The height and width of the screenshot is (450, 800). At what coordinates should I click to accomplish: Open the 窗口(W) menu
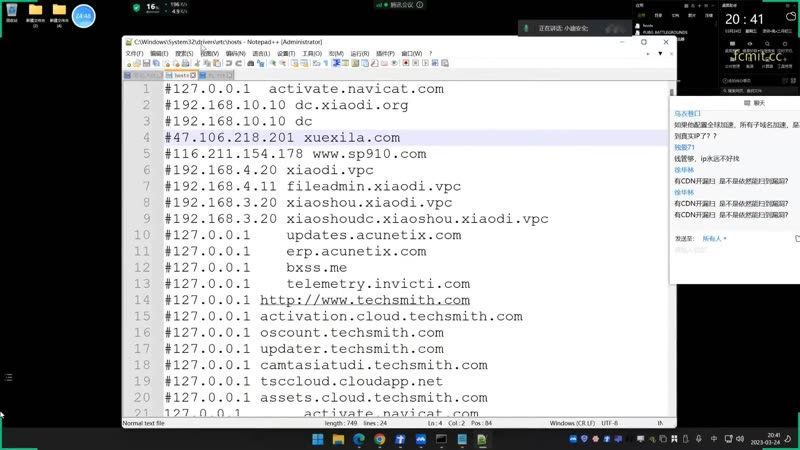click(x=411, y=54)
